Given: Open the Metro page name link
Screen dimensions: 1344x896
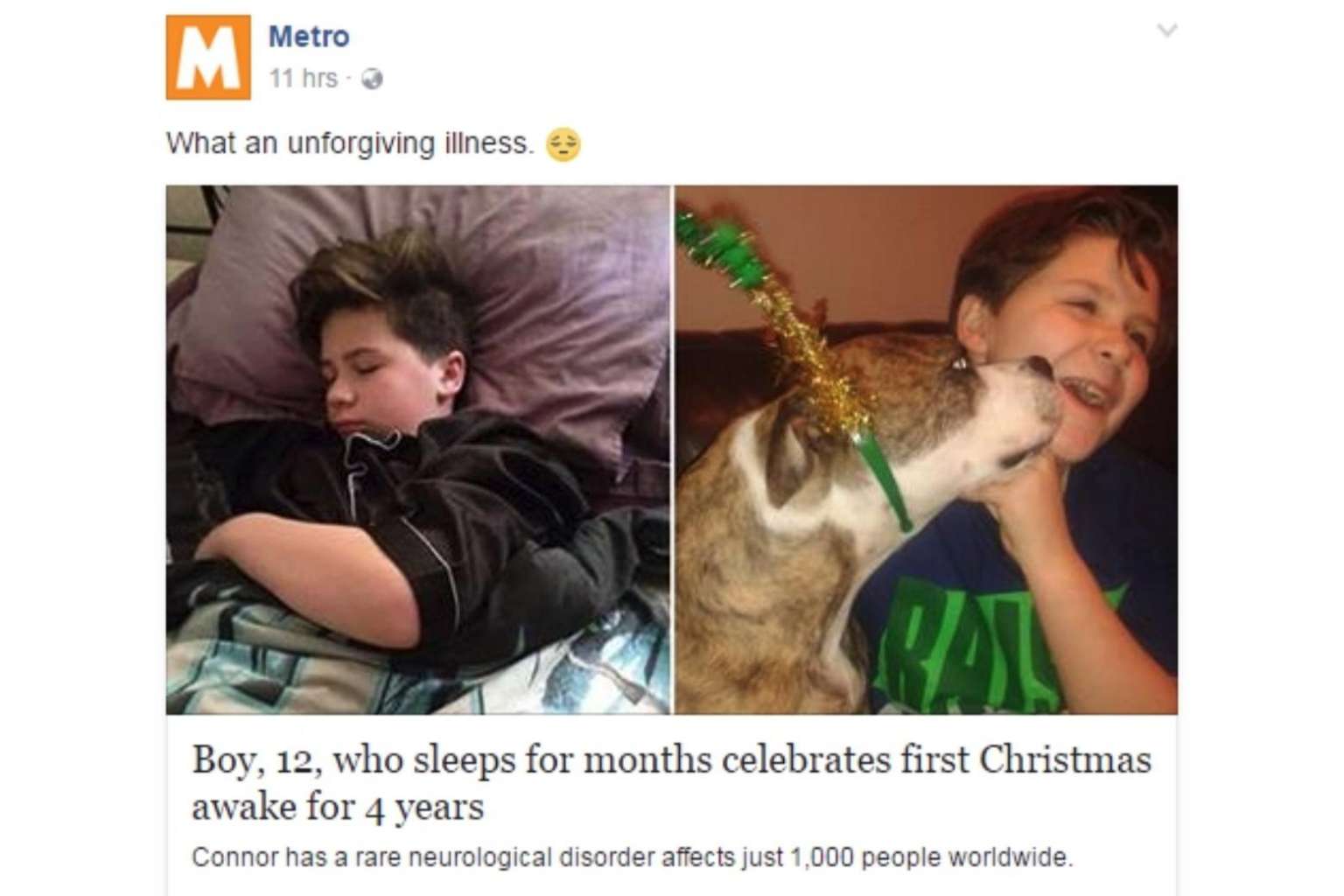Looking at the screenshot, I should coord(308,37).
